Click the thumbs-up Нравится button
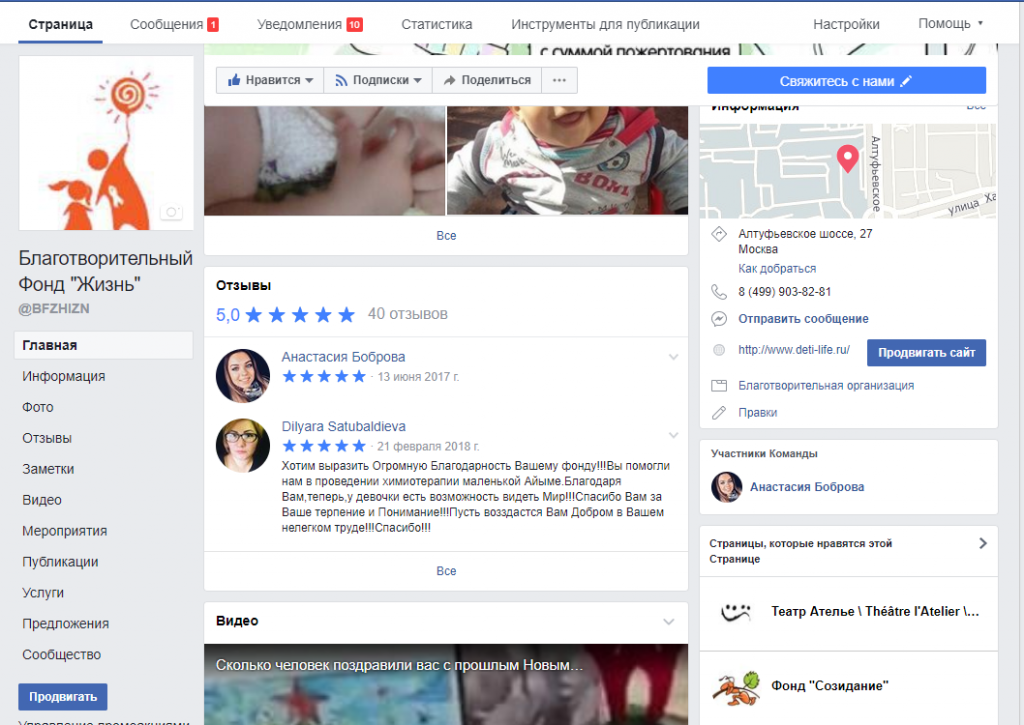 coord(270,80)
